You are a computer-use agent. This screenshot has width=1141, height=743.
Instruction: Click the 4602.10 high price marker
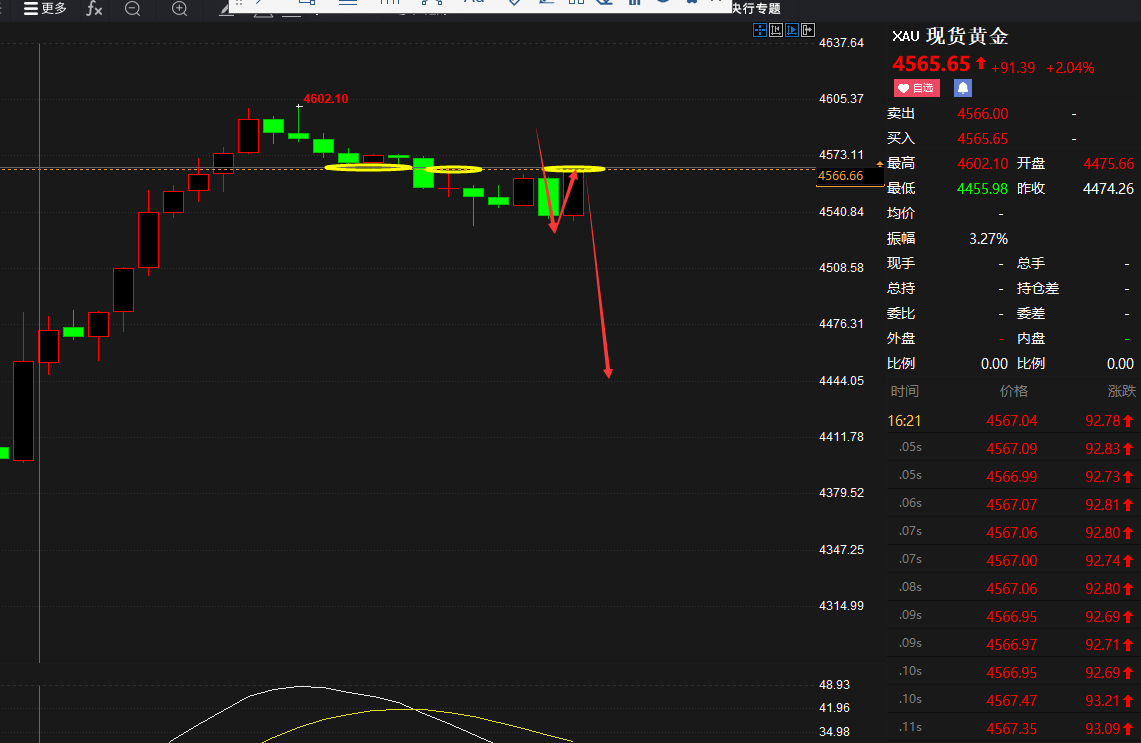point(325,99)
